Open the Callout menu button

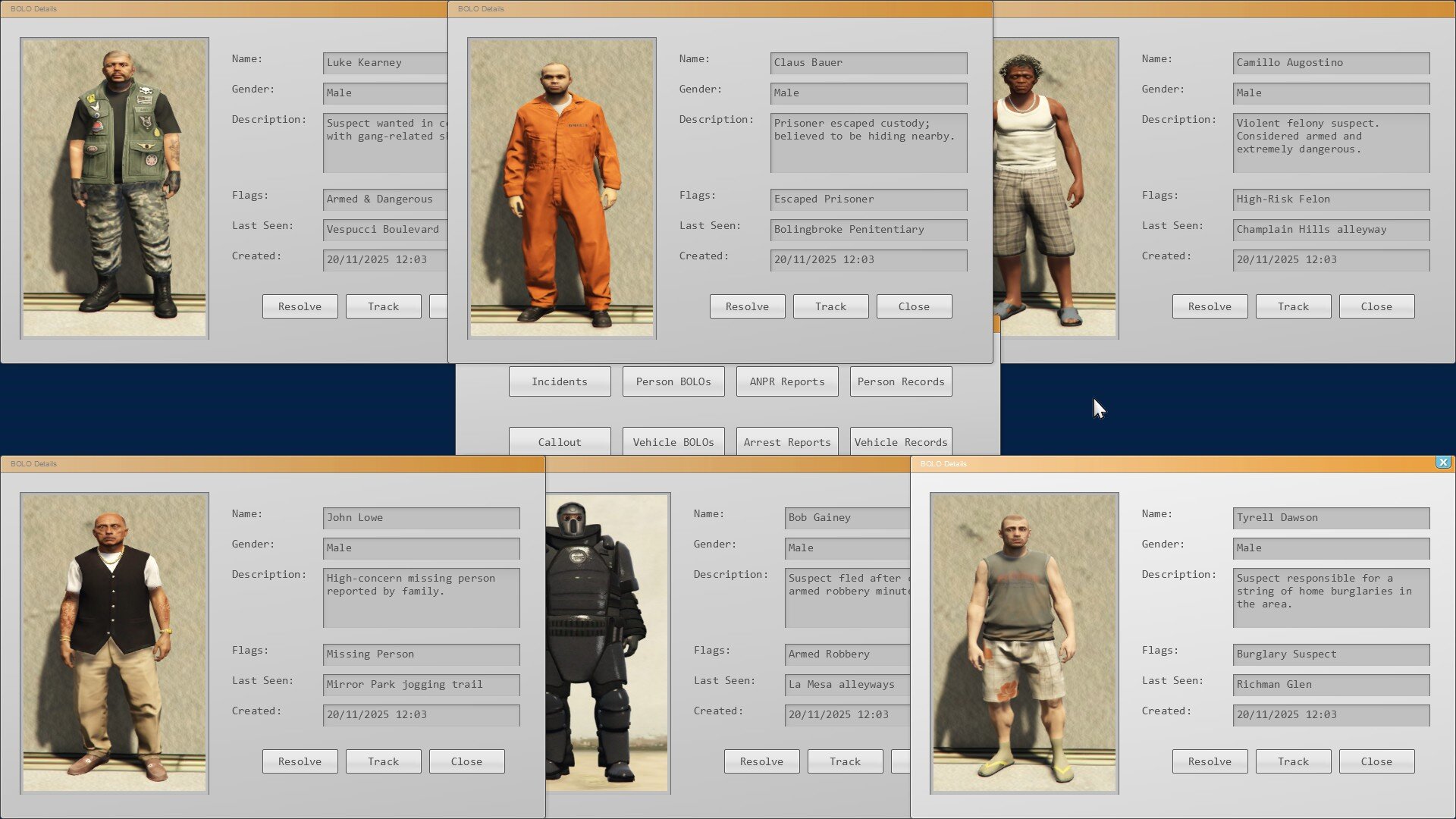(x=560, y=442)
